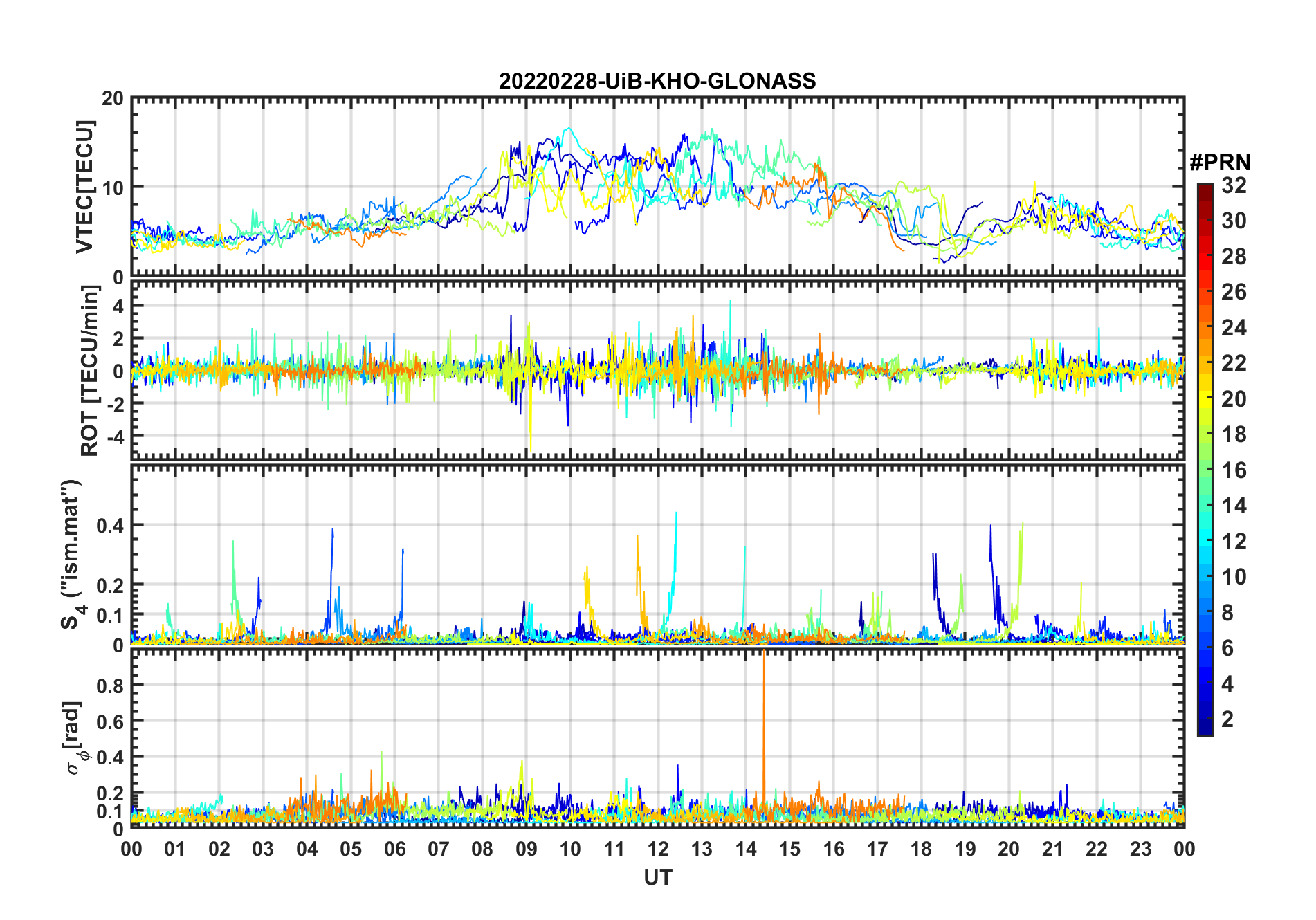Click the ROT [TECU/min] y-axis label
Image resolution: width=1316 pixels, height=920 pixels.
point(89,371)
